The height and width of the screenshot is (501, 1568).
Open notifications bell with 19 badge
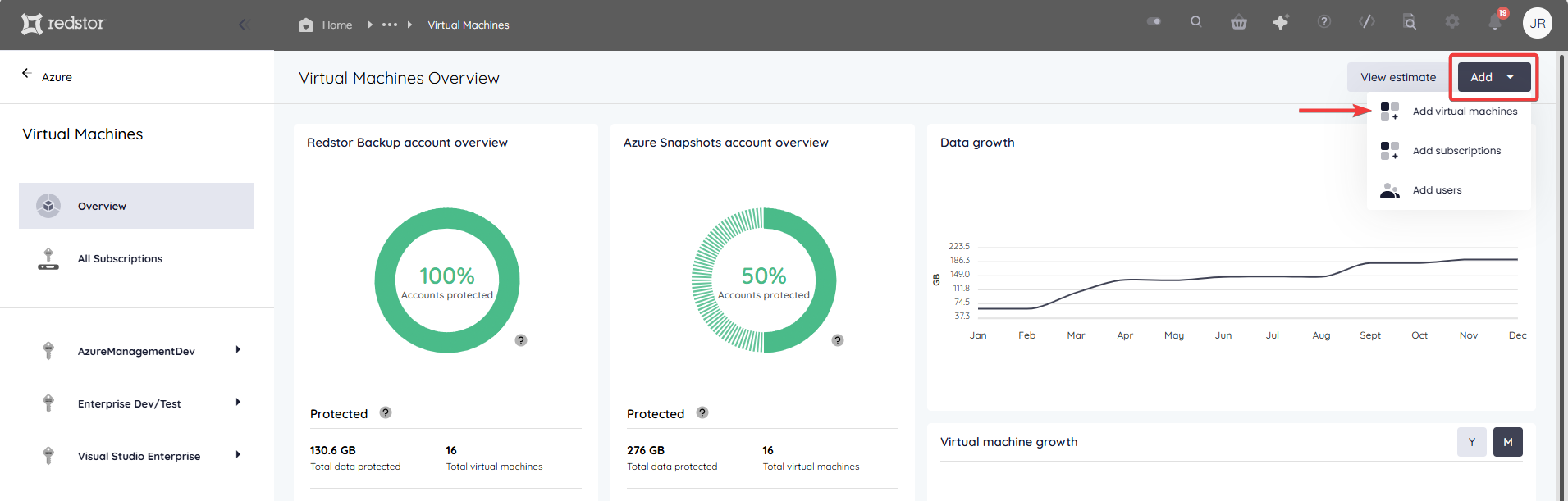click(1497, 21)
